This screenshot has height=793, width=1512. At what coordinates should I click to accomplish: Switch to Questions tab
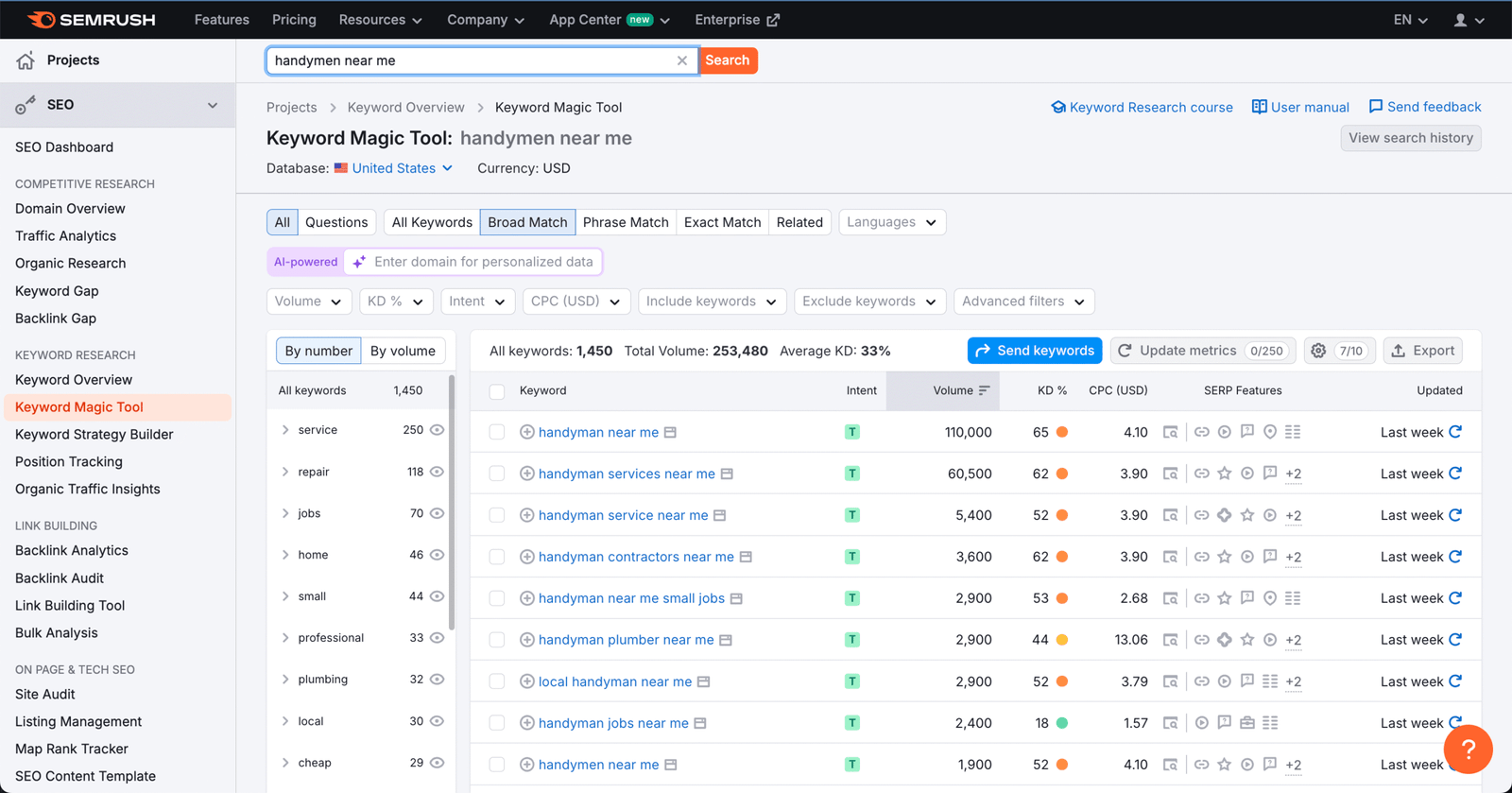coord(336,222)
